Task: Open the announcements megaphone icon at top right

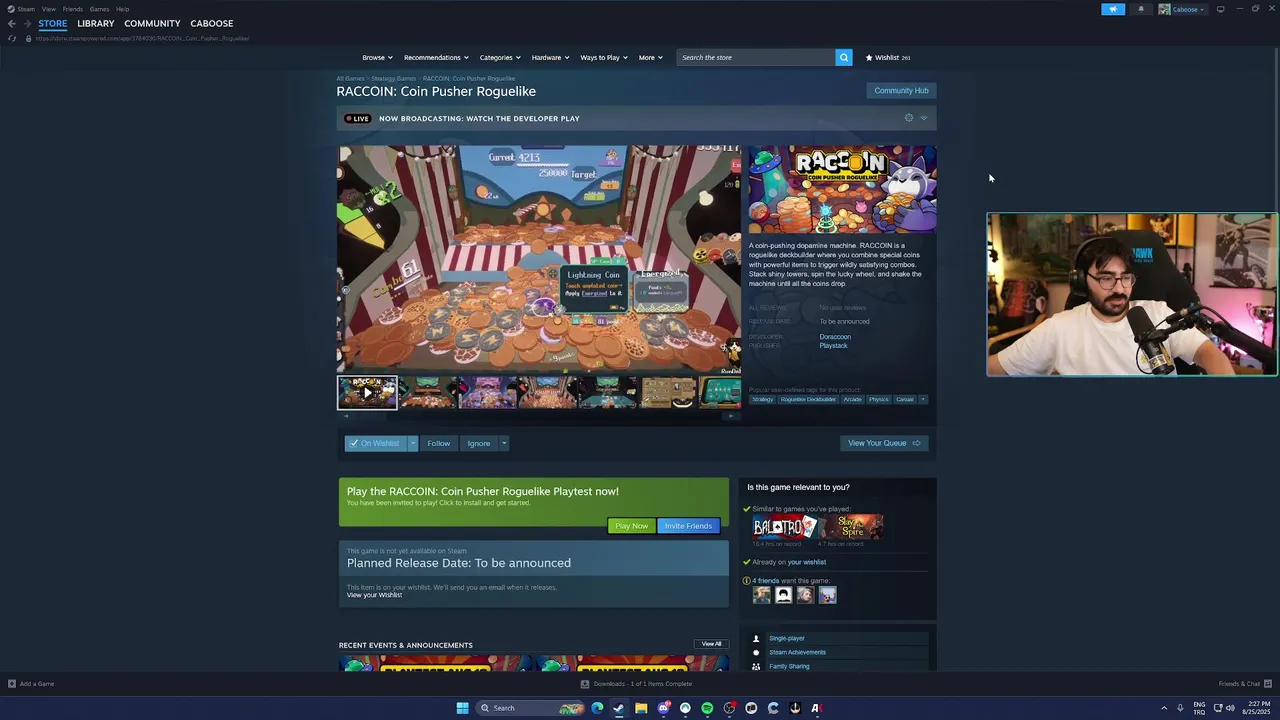Action: 1113,9
